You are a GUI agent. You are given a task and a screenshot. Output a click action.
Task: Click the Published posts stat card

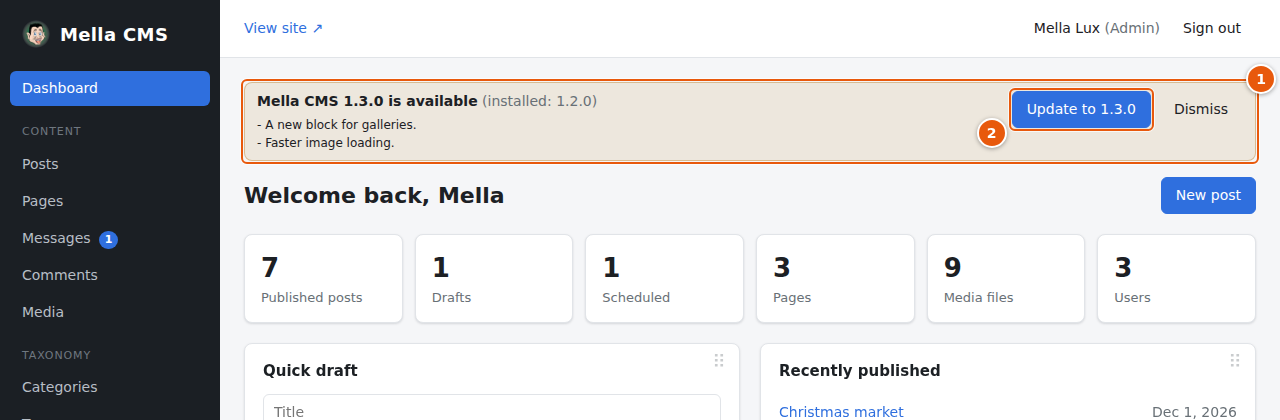tap(323, 279)
